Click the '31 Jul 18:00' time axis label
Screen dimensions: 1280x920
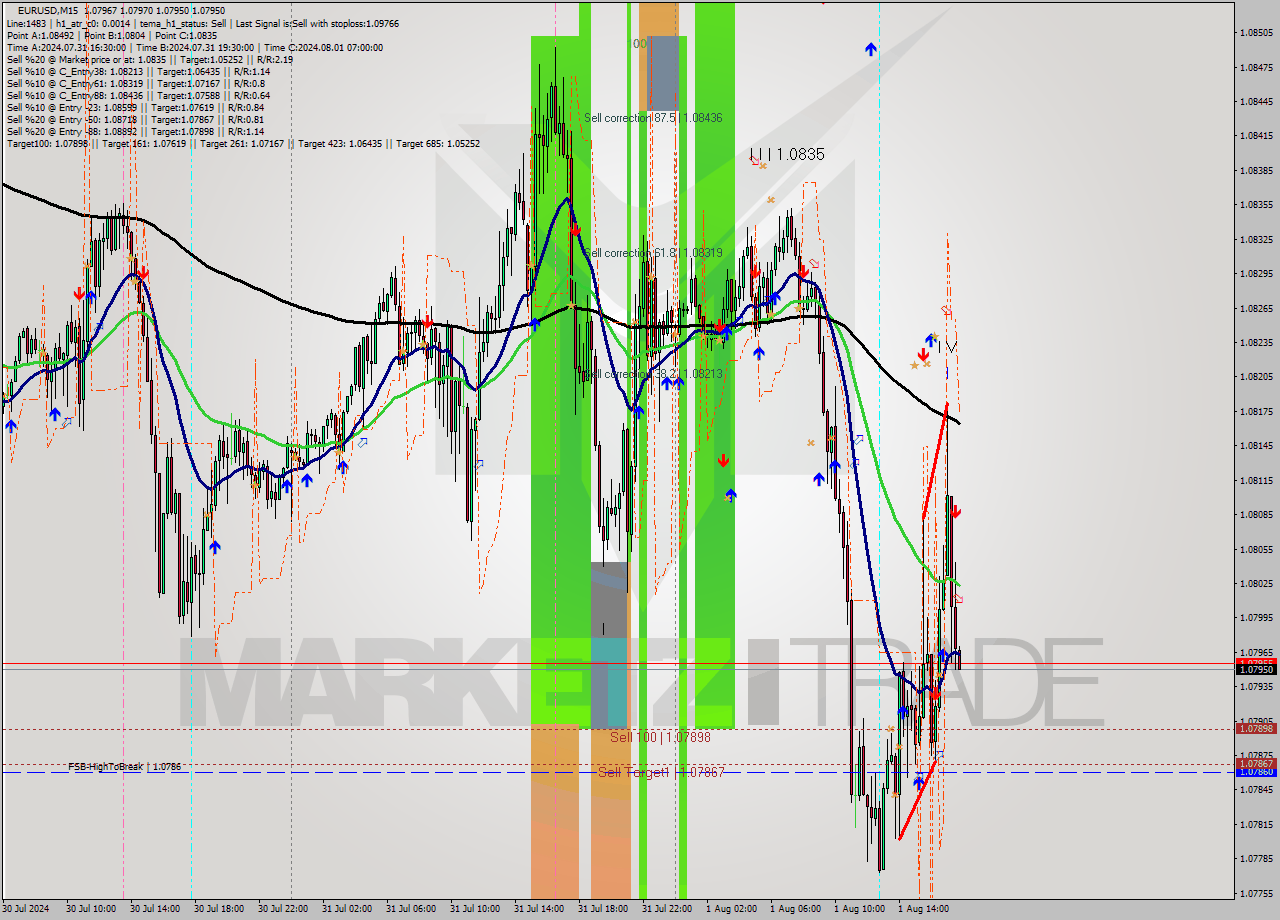(604, 909)
